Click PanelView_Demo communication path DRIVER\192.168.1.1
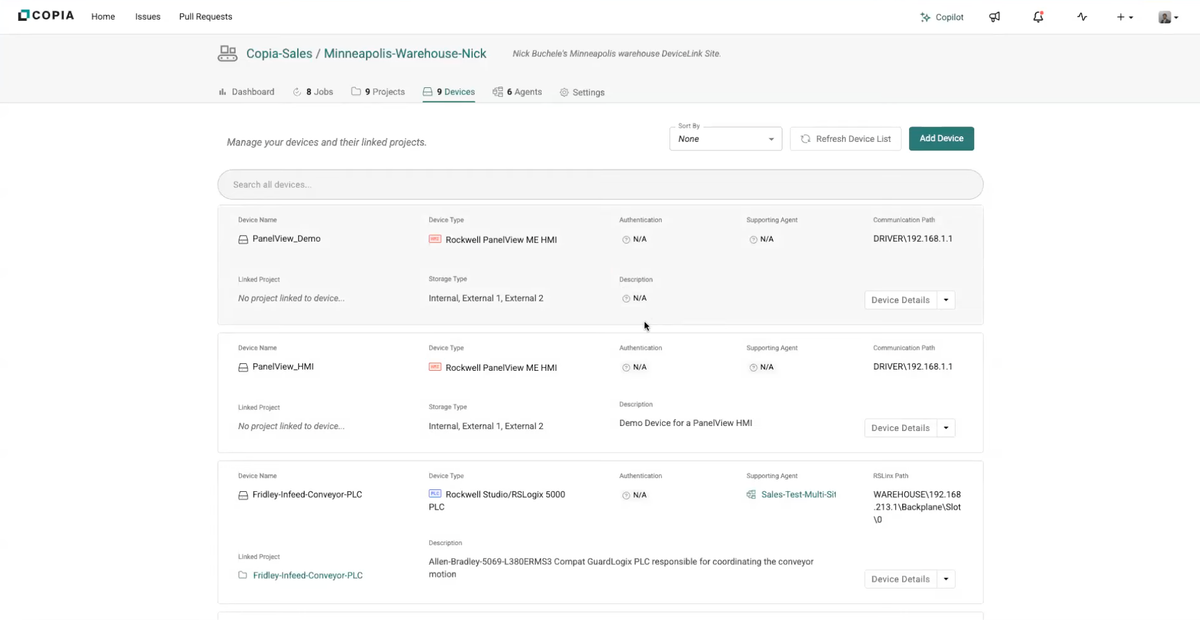1200x620 pixels. [x=913, y=239]
